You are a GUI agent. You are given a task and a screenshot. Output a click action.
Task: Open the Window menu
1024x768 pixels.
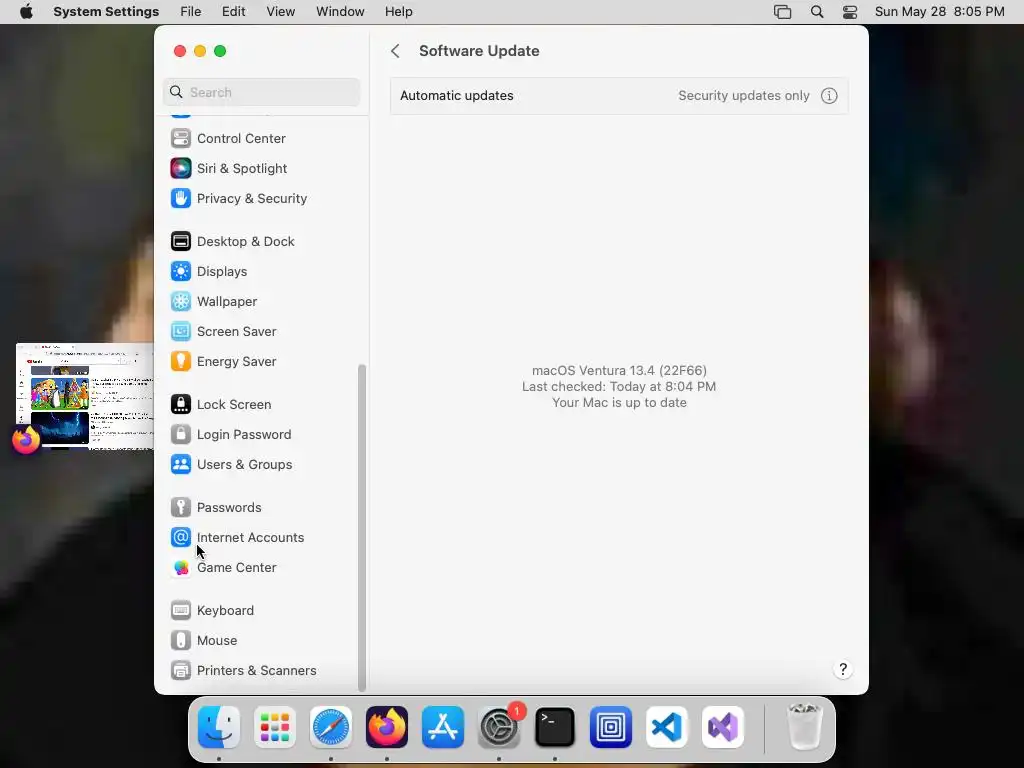(x=340, y=12)
